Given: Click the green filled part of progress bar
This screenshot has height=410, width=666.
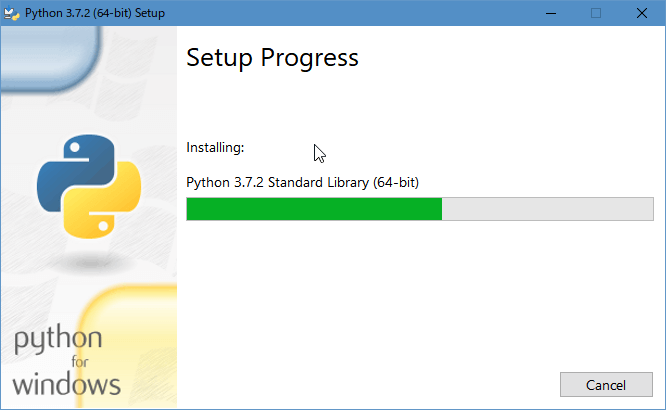Looking at the screenshot, I should [x=314, y=209].
